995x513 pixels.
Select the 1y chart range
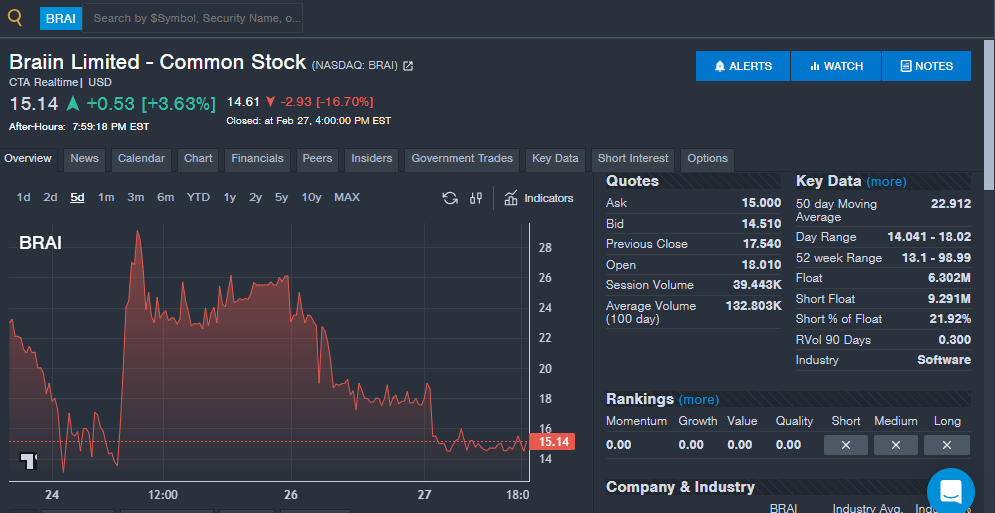[x=230, y=197]
